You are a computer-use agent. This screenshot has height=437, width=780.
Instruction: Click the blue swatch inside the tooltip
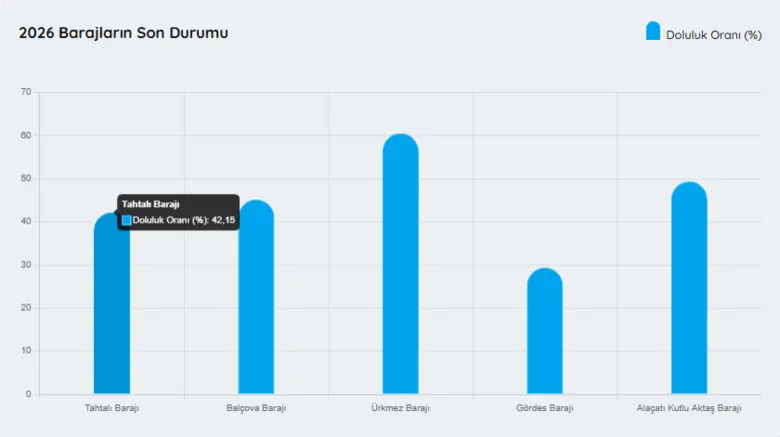pyautogui.click(x=126, y=220)
